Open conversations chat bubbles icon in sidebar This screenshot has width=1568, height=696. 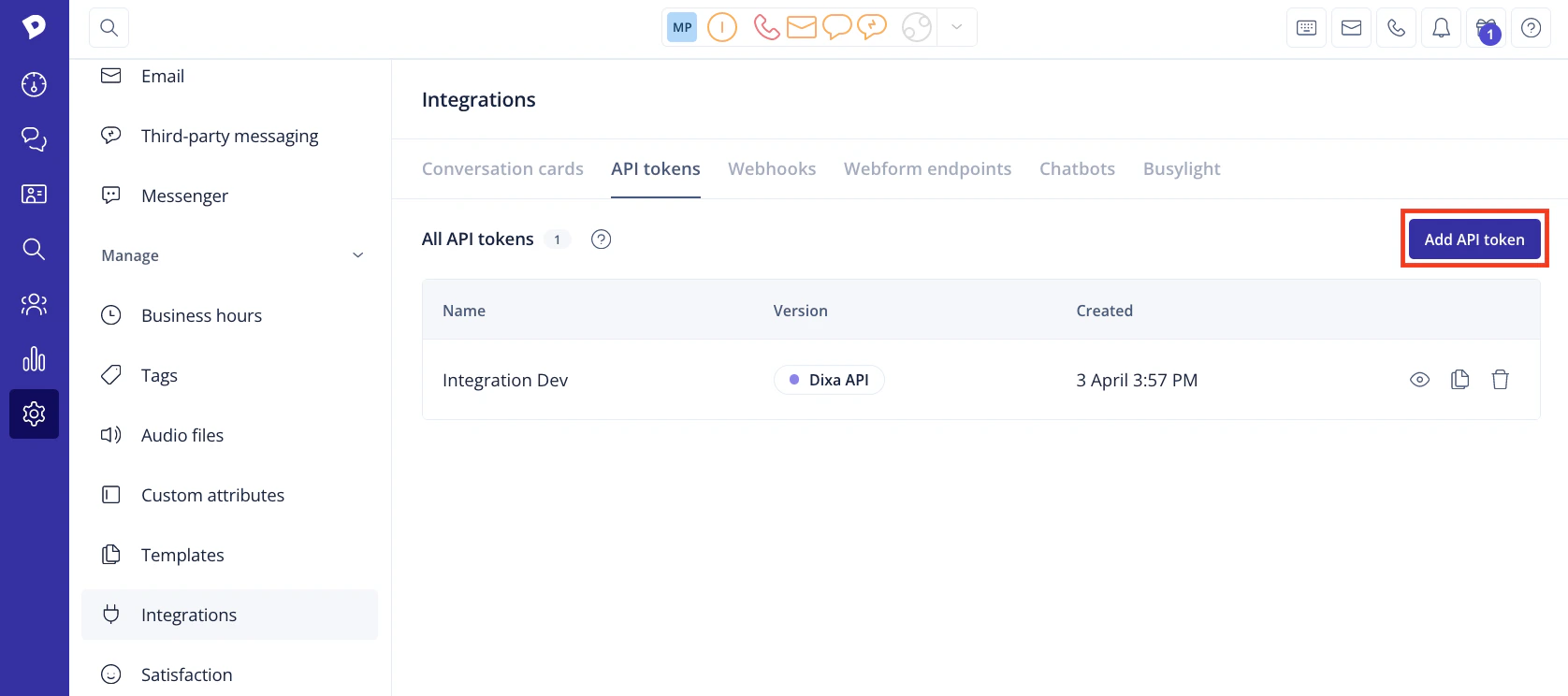pos(34,139)
